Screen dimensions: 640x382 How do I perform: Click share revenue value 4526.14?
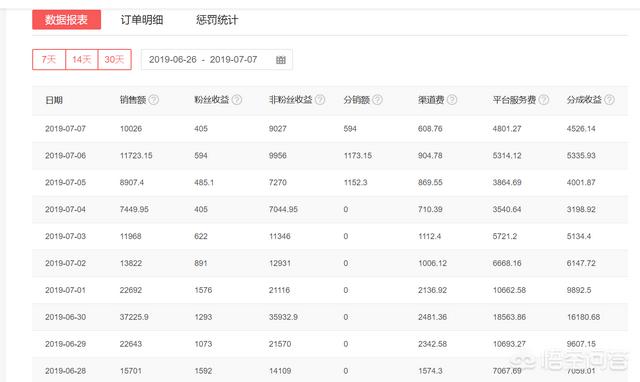click(x=581, y=129)
